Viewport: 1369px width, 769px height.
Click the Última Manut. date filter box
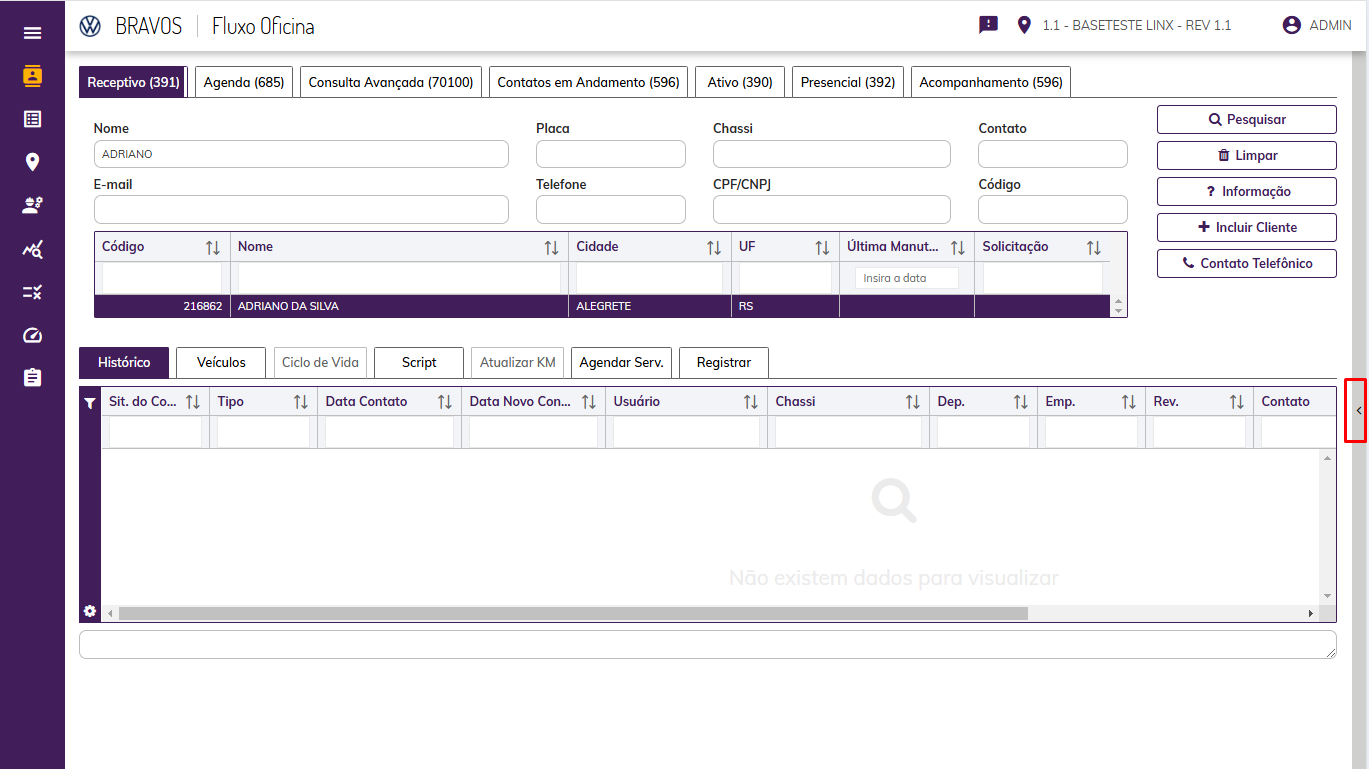[907, 278]
